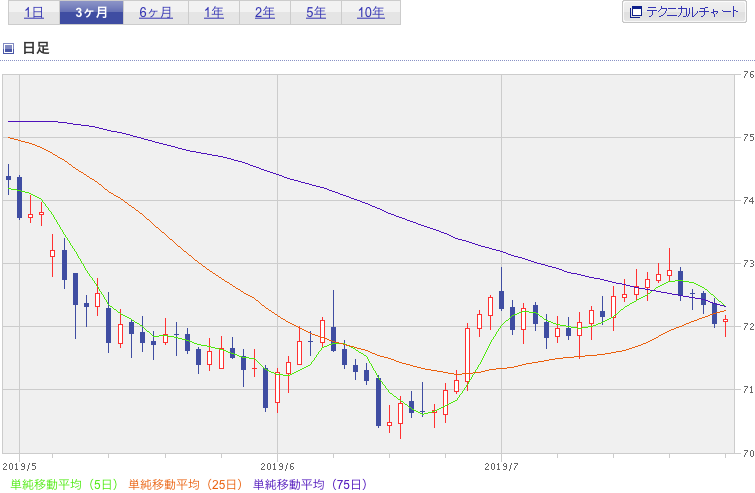This screenshot has width=755, height=493.
Task: Switch to the 1日 period tab
Action: (x=34, y=13)
